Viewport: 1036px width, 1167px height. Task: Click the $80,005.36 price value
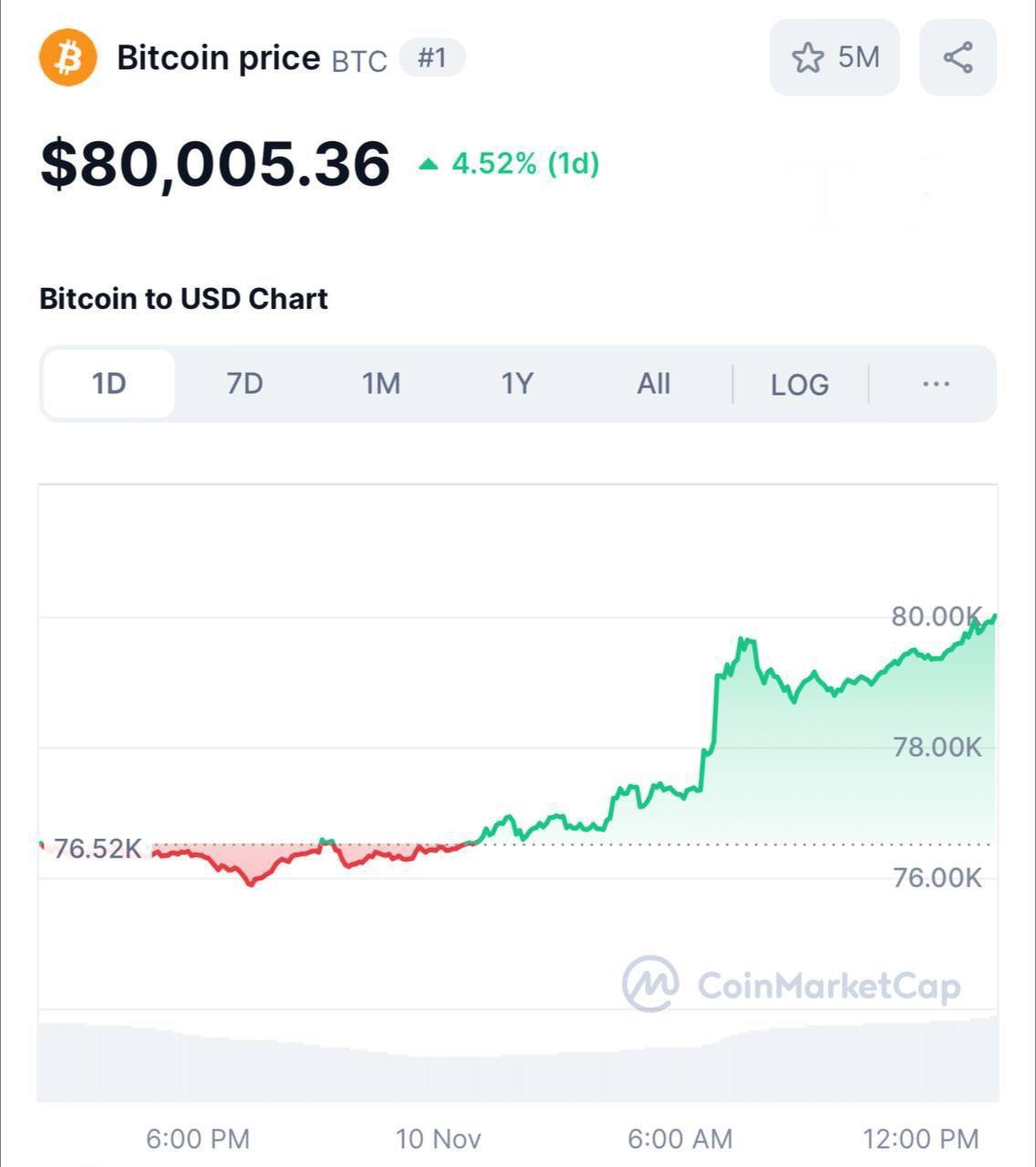[215, 164]
